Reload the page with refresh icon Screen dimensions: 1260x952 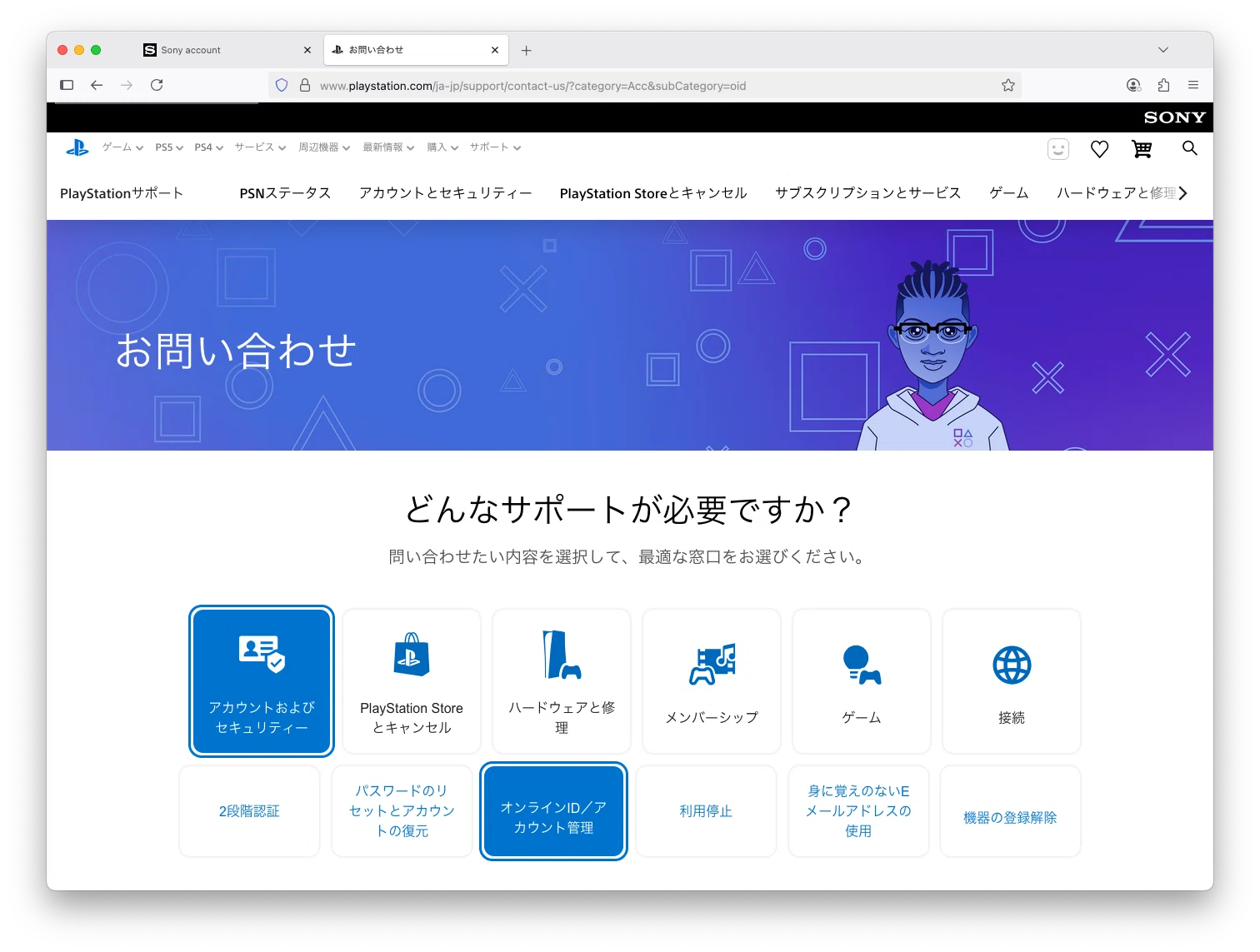(157, 85)
